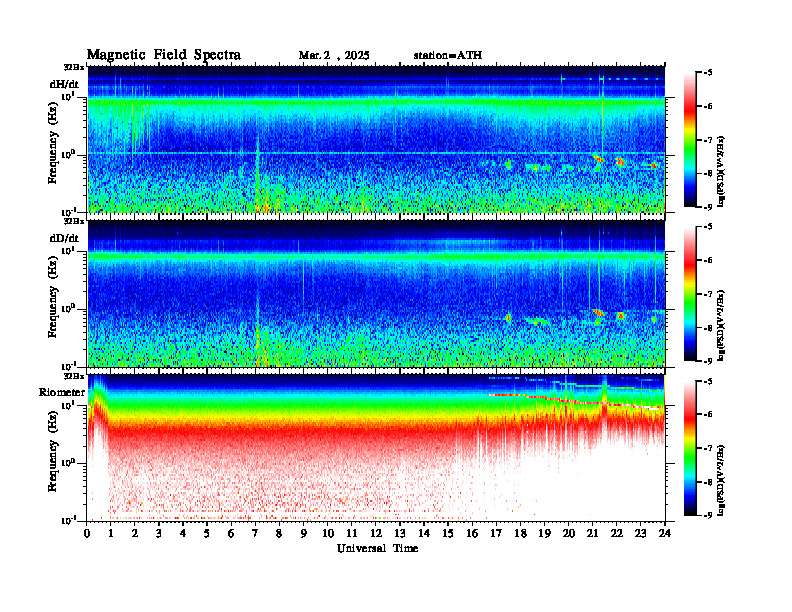Viewport: 792px width, 612px height.
Task: Click the color bar beside the dD/dt panel
Action: (x=690, y=293)
